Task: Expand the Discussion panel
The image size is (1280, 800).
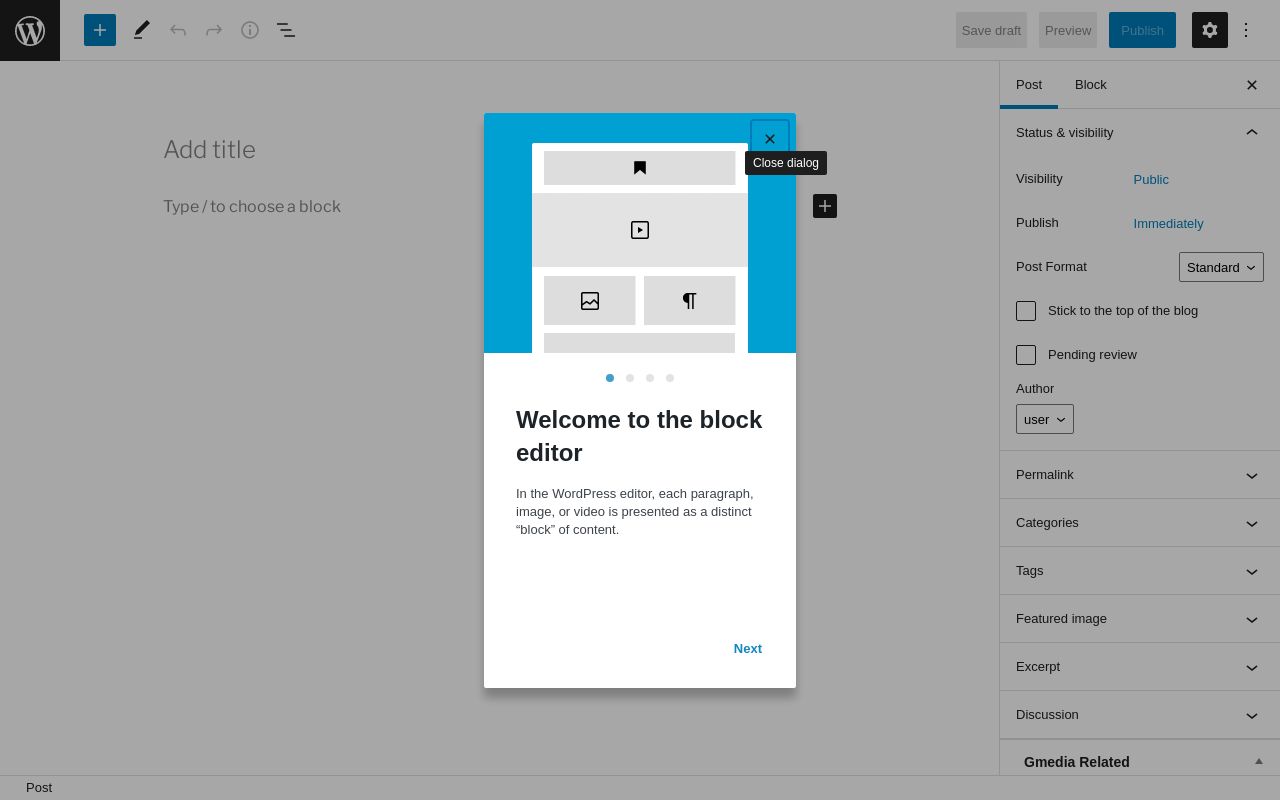Action: (x=1139, y=715)
